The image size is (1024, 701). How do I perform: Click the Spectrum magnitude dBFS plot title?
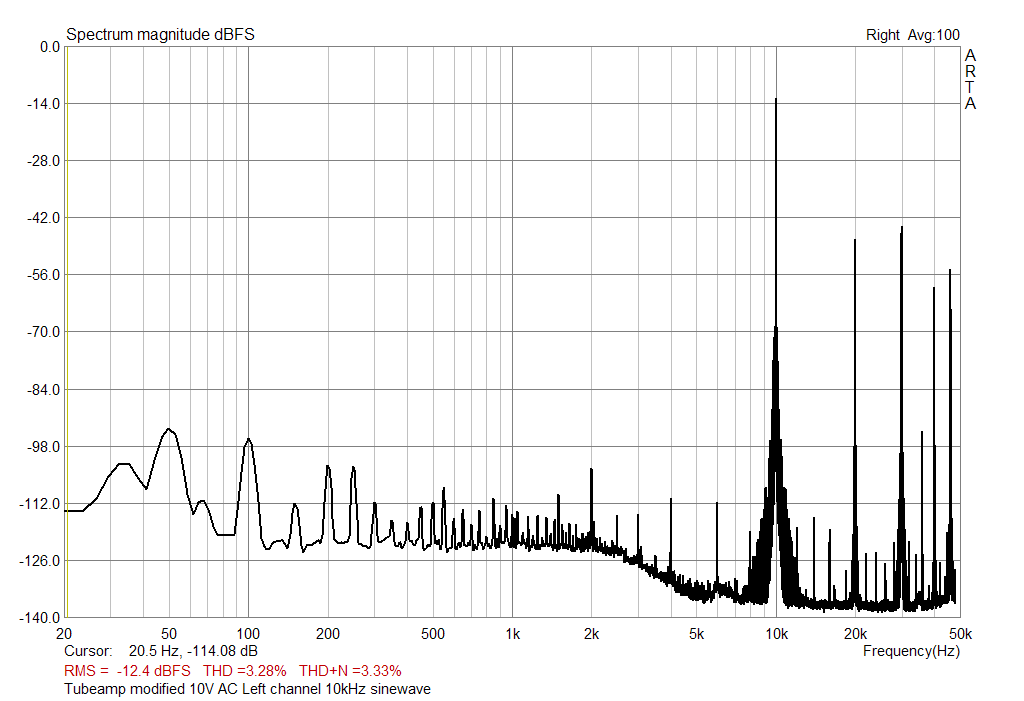[159, 33]
